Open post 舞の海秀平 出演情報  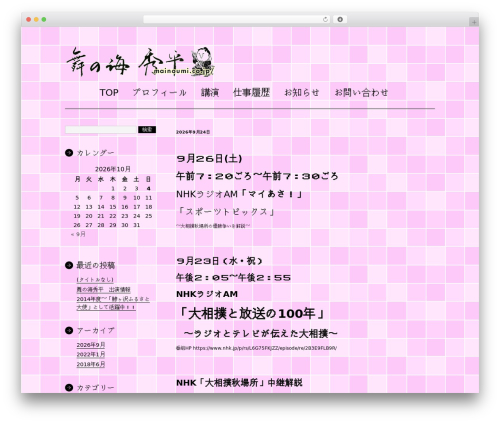tap(104, 290)
